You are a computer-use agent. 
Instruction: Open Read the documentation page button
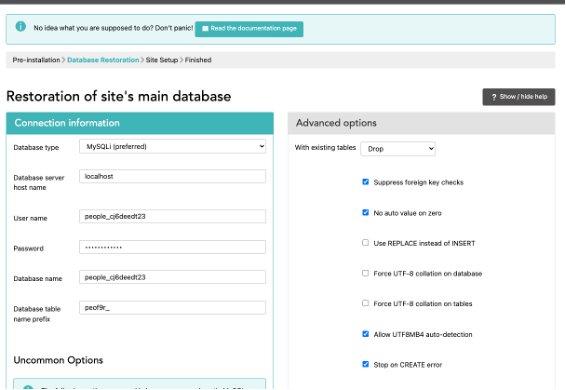pos(249,29)
